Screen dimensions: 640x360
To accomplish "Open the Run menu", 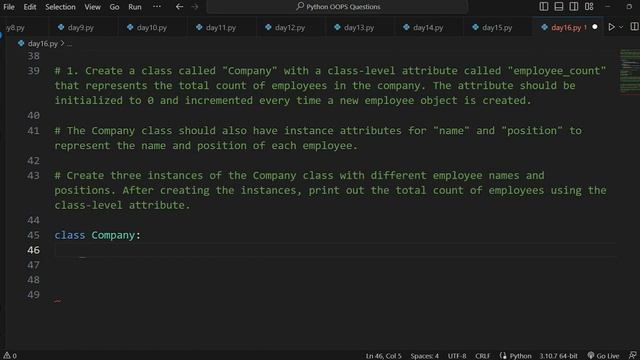I will [x=135, y=7].
